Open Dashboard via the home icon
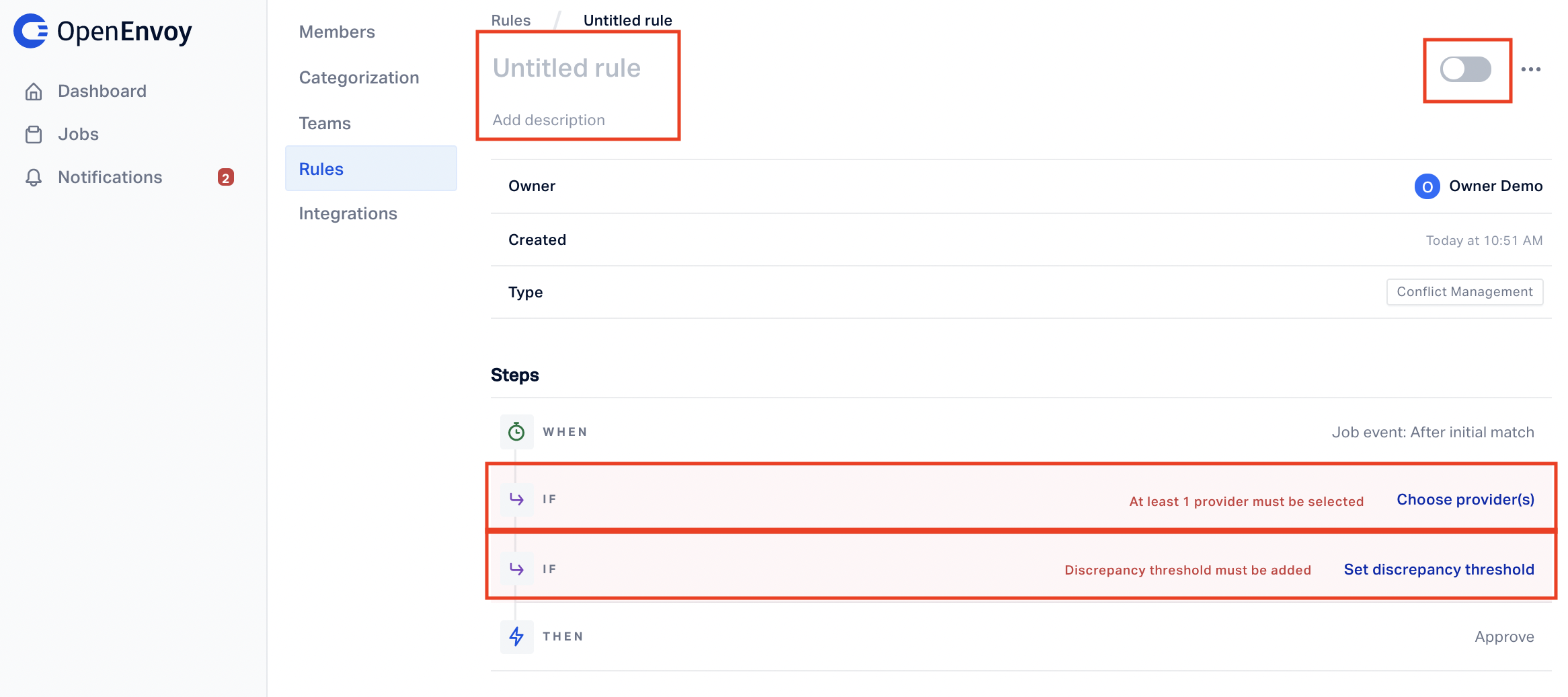Screen dimensions: 1568x697 pyautogui.click(x=34, y=91)
